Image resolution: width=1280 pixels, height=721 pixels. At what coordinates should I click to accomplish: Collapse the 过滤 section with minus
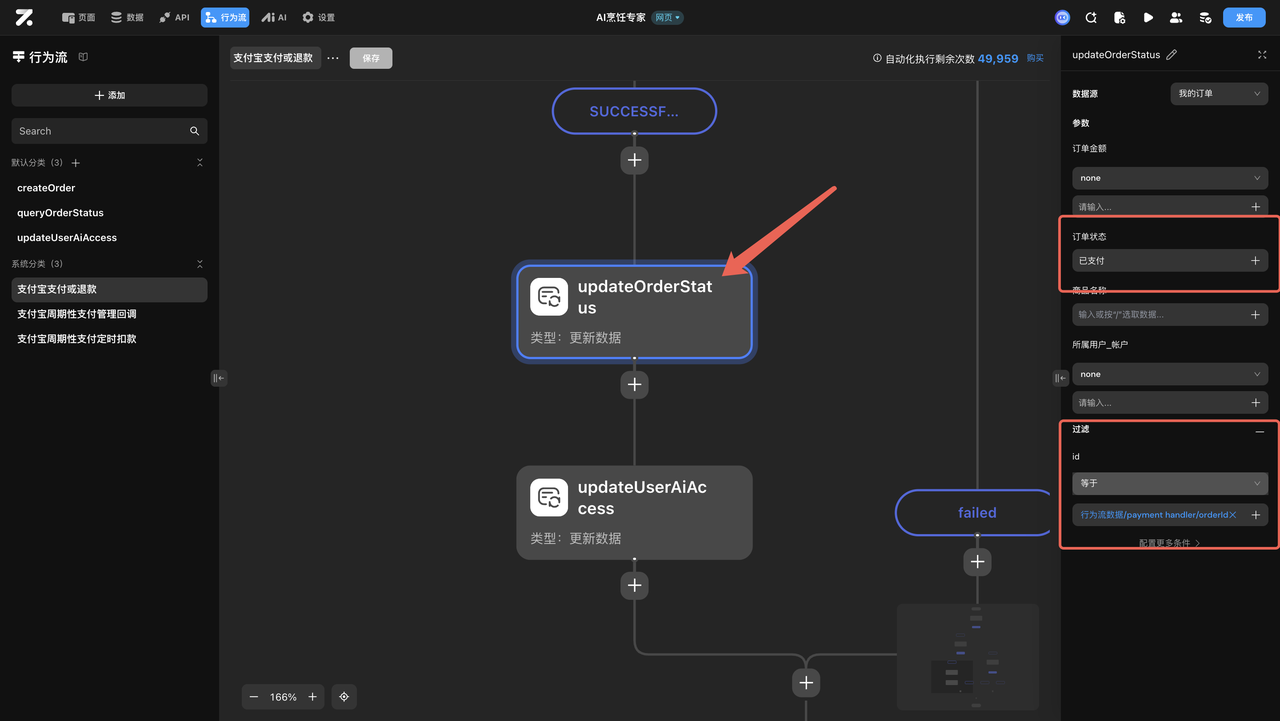1260,431
